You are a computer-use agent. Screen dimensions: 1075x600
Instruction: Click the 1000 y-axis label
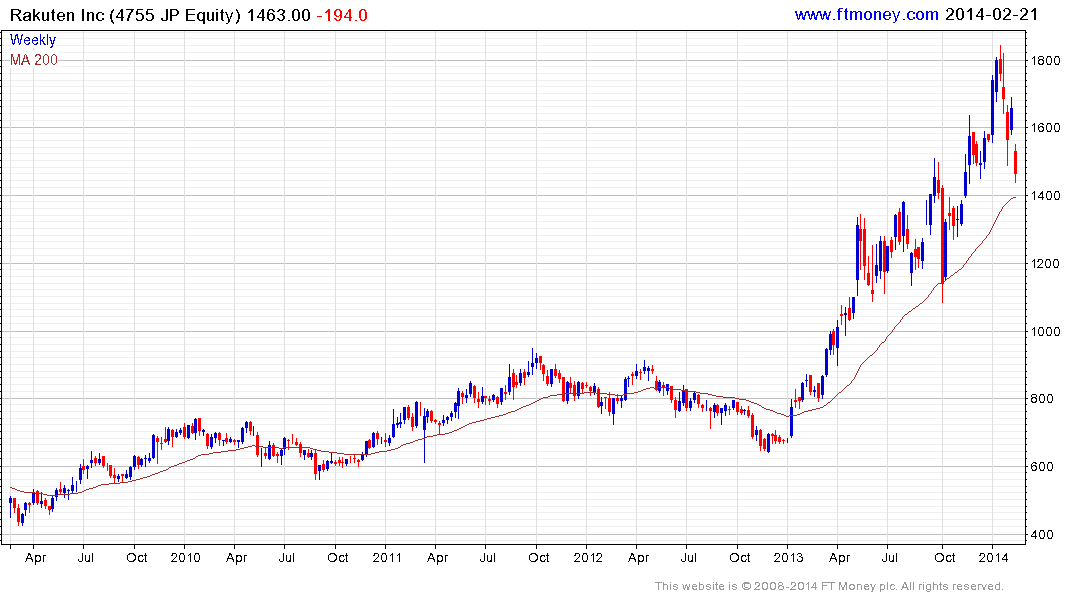1046,331
